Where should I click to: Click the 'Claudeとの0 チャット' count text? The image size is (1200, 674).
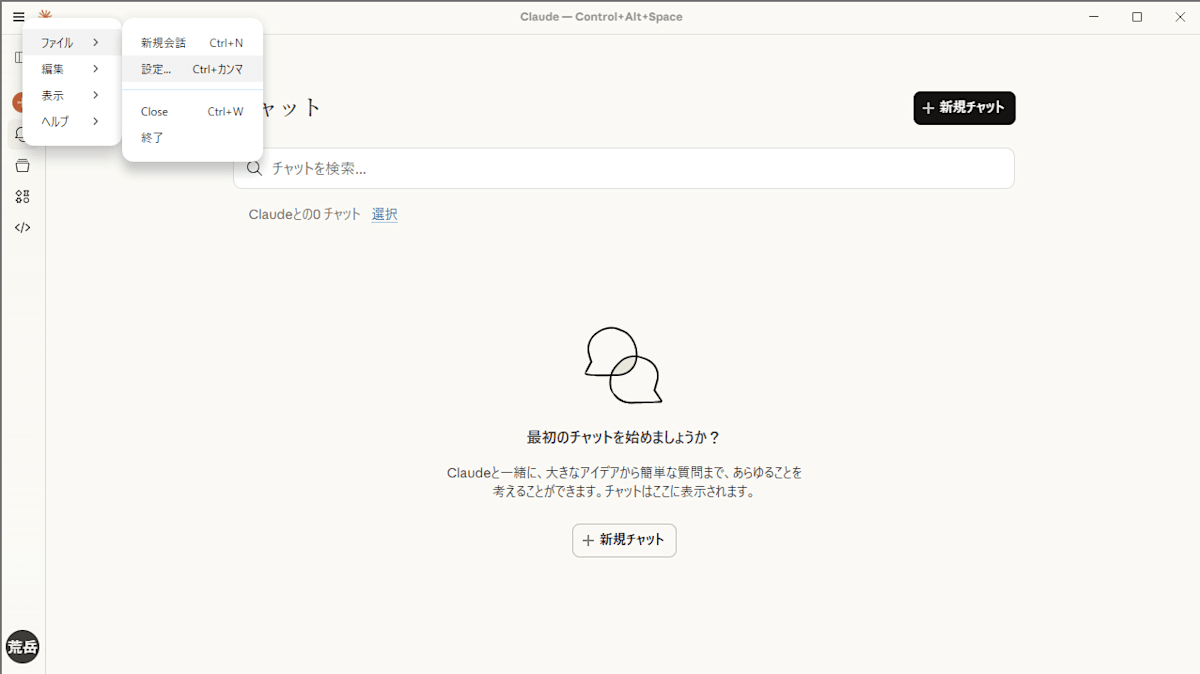pyautogui.click(x=304, y=214)
